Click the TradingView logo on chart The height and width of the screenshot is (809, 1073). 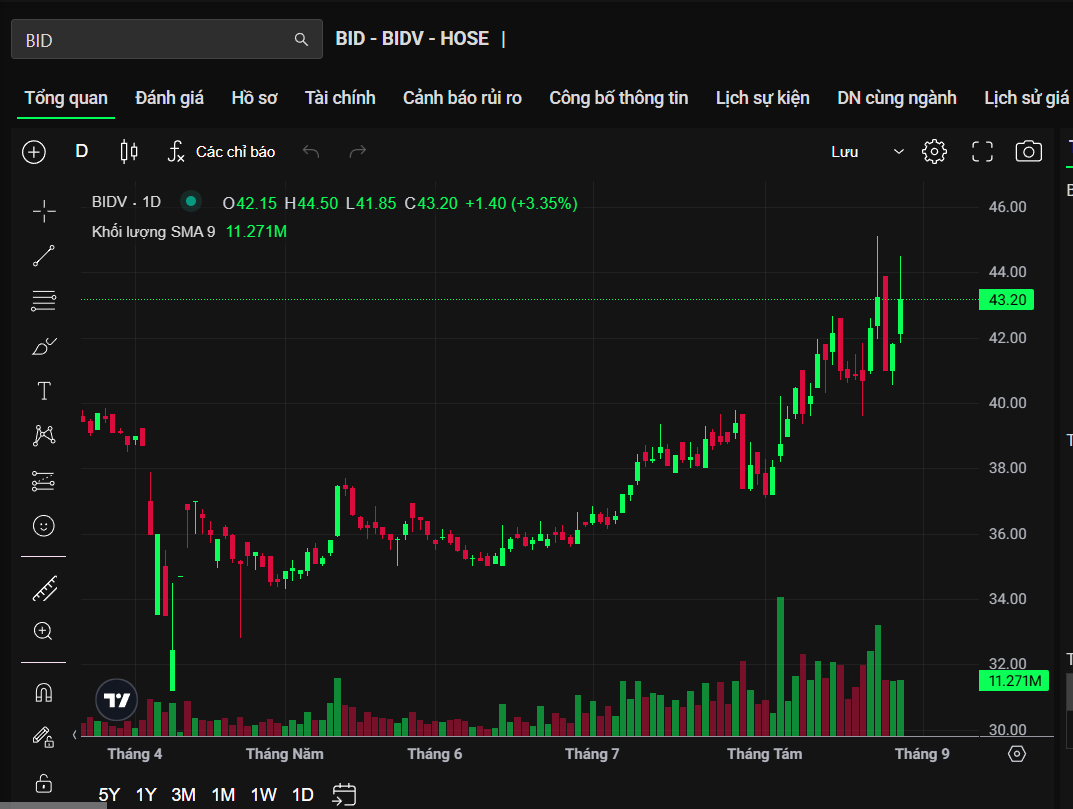[x=117, y=700]
